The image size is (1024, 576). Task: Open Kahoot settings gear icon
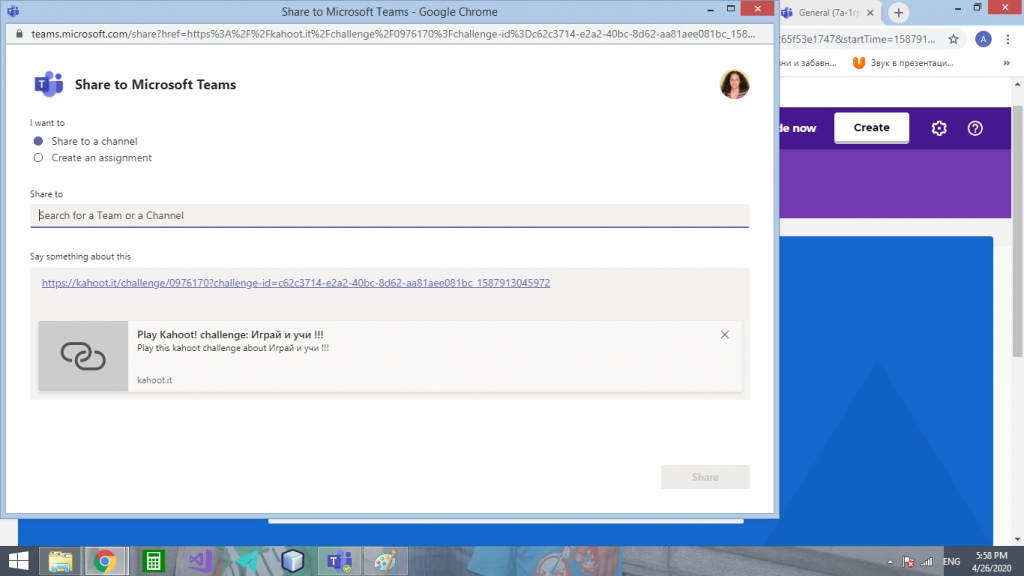[x=939, y=128]
